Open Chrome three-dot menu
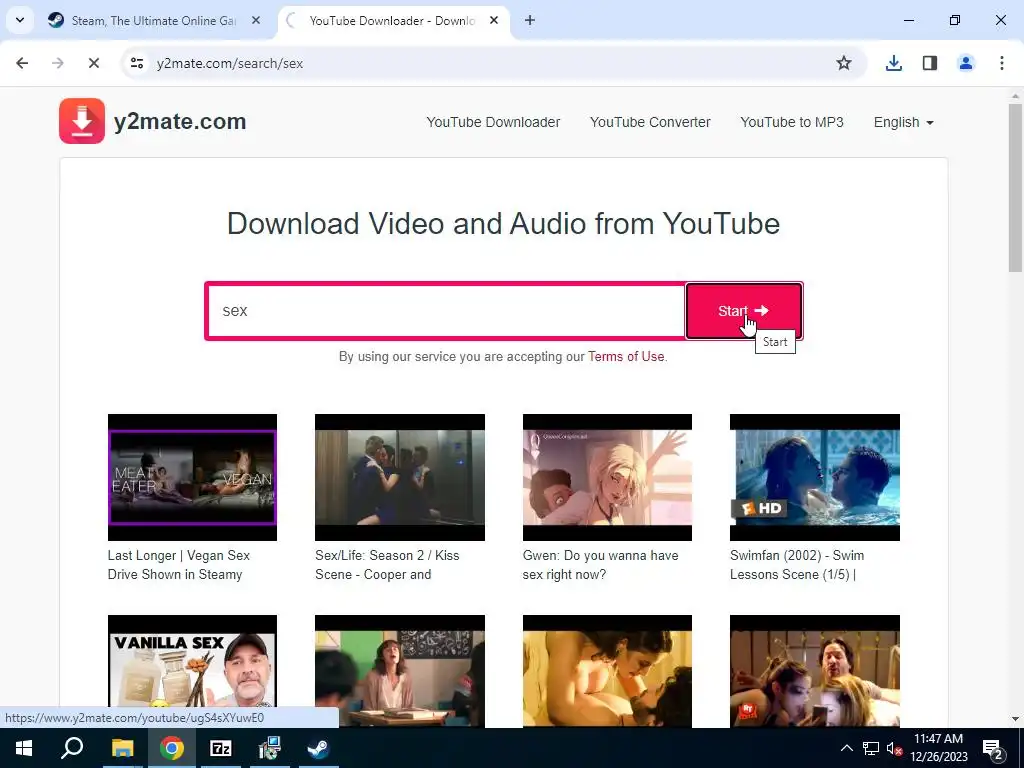This screenshot has width=1024, height=768. tap(1002, 63)
